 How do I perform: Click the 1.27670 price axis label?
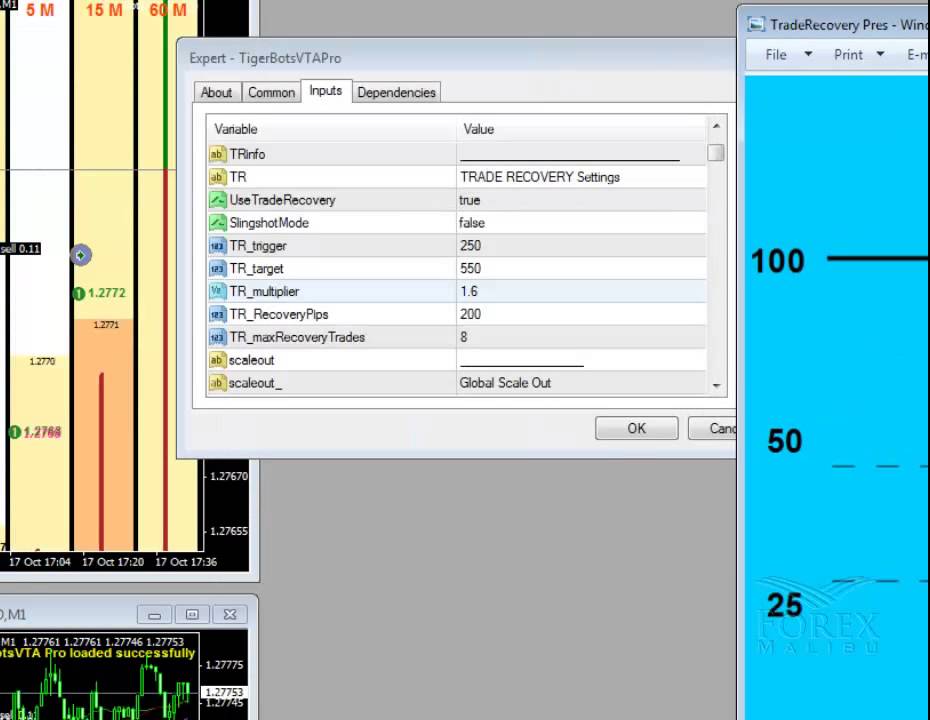click(x=229, y=476)
